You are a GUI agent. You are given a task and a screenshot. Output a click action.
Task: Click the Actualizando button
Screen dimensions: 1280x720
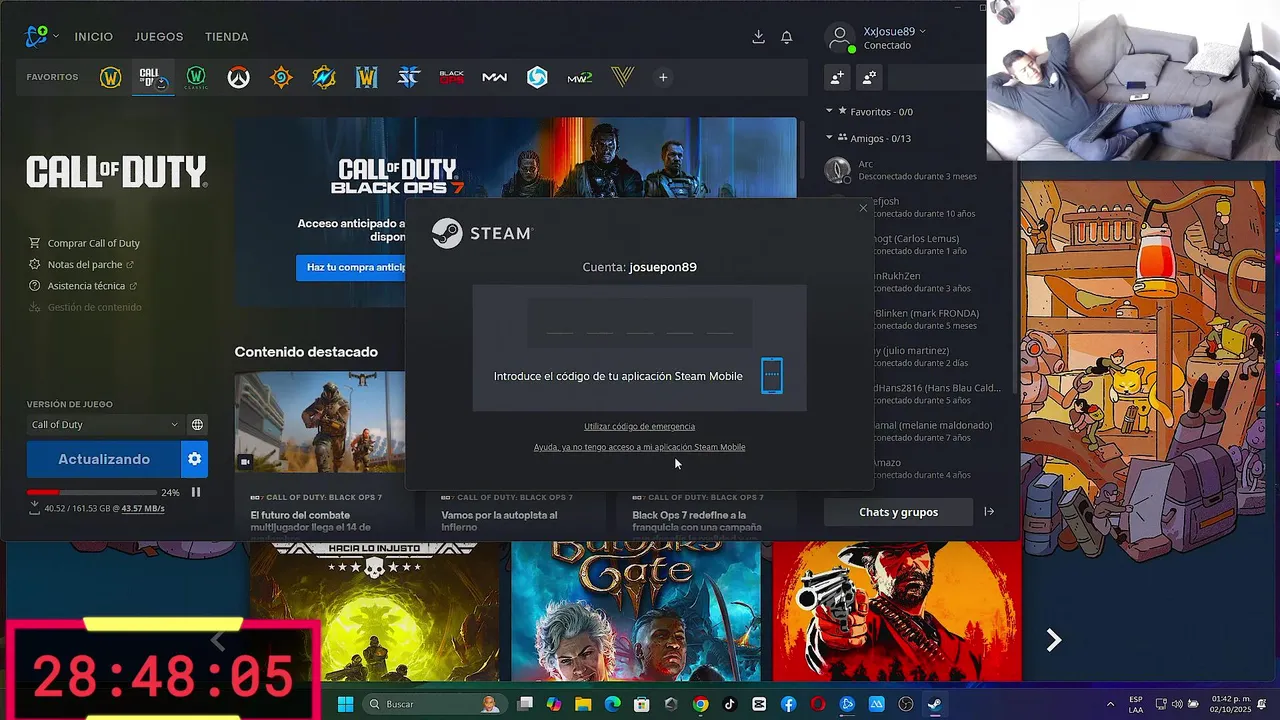pos(104,459)
